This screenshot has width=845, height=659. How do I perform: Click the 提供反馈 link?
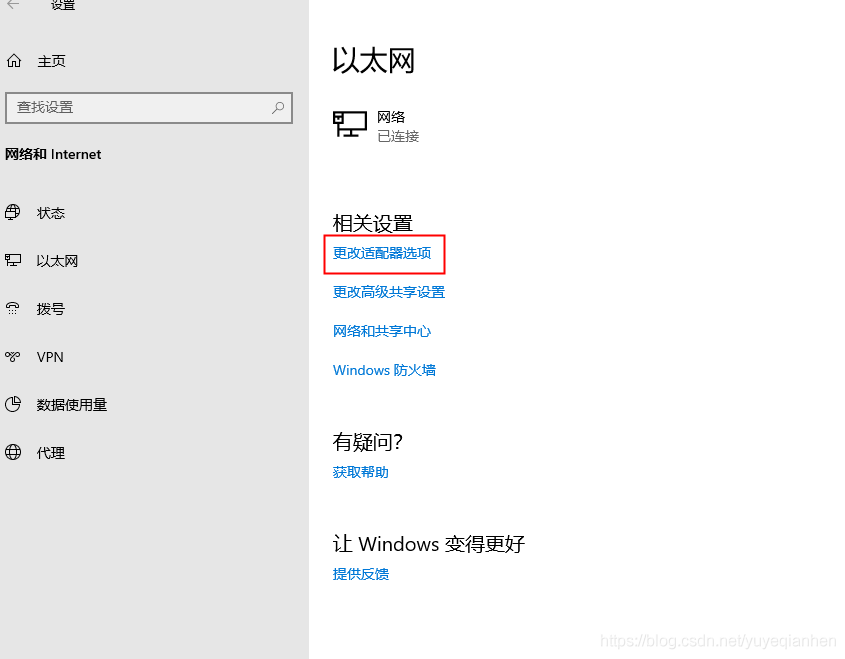tap(361, 574)
